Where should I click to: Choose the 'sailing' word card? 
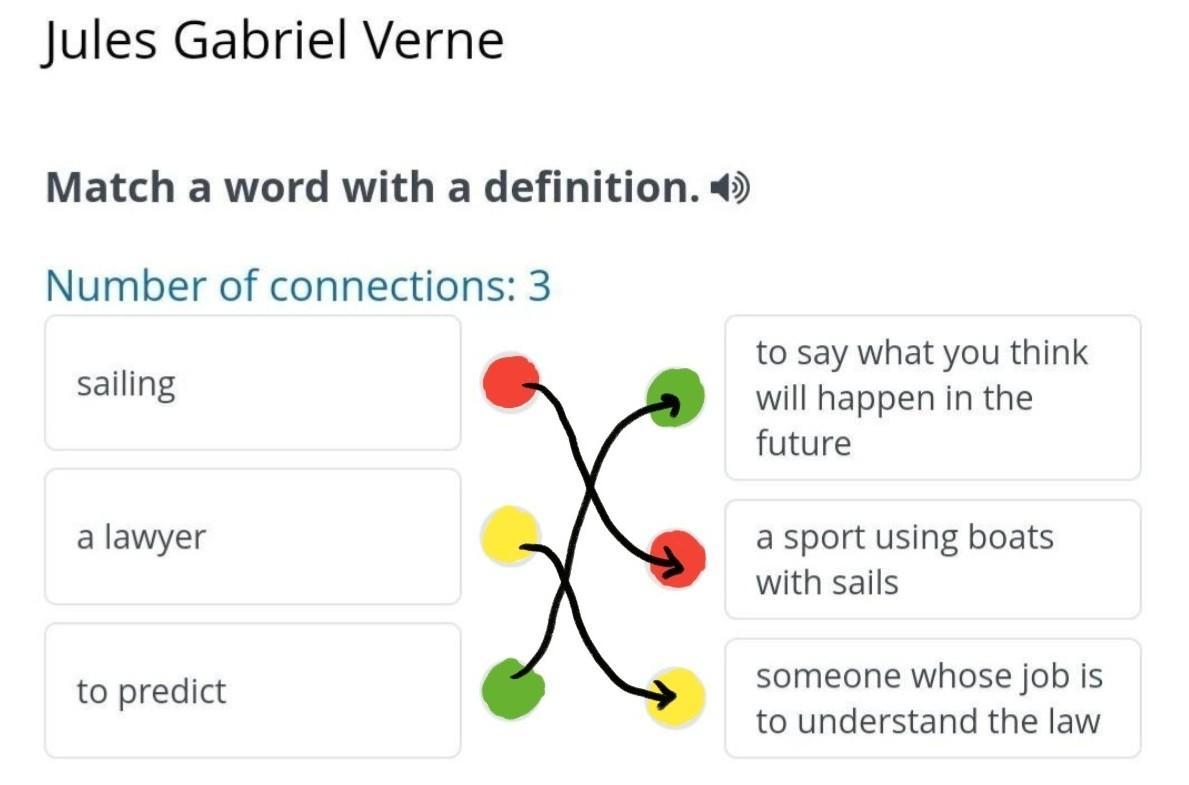tap(252, 384)
